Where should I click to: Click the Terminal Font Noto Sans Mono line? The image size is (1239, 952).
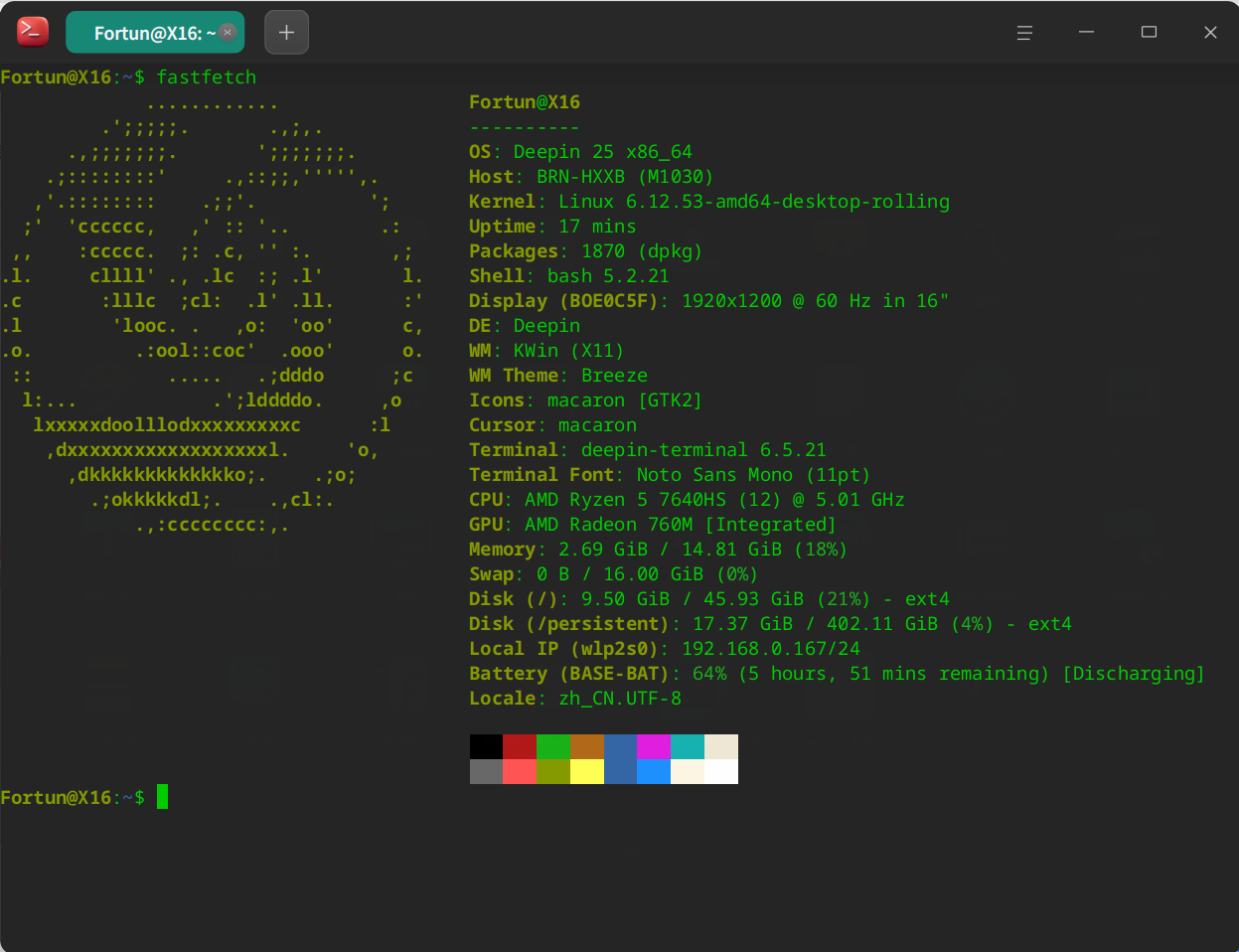(670, 475)
